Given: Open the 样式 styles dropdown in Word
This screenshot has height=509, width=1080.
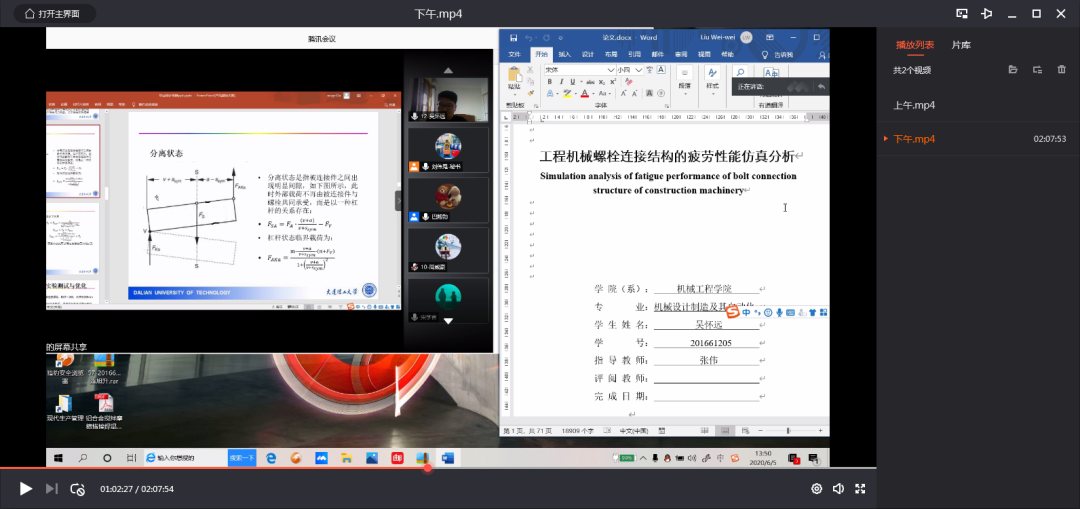Looking at the screenshot, I should (x=712, y=79).
